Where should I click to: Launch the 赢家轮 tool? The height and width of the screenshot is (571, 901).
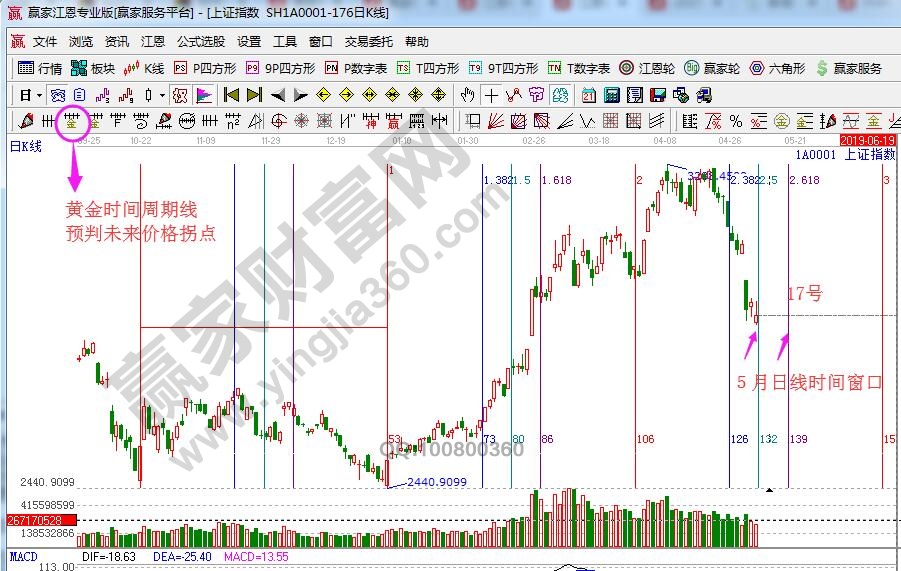[x=712, y=69]
